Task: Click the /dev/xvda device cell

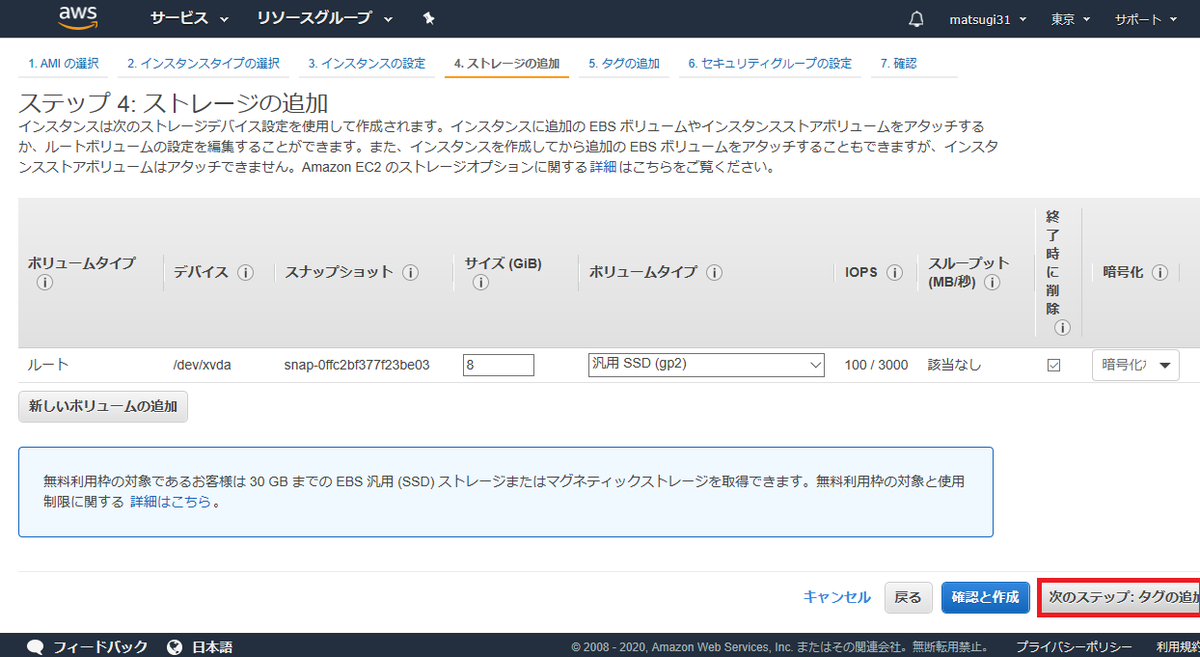Action: pos(202,365)
